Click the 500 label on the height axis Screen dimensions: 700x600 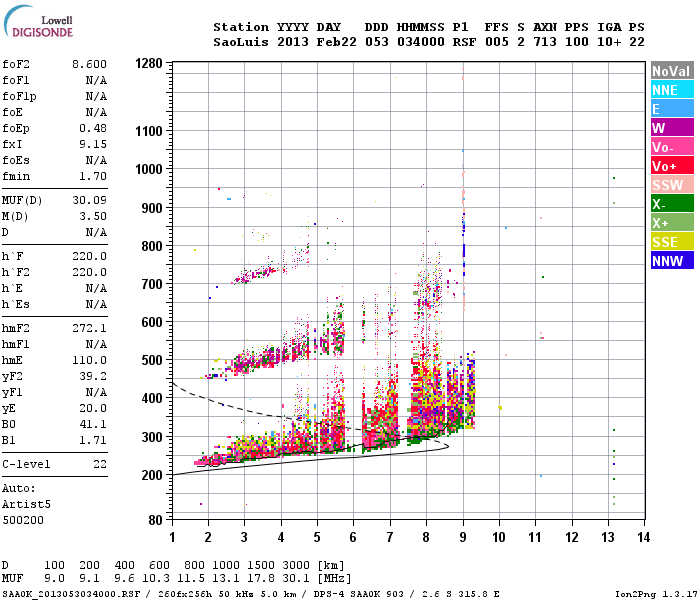tap(152, 360)
